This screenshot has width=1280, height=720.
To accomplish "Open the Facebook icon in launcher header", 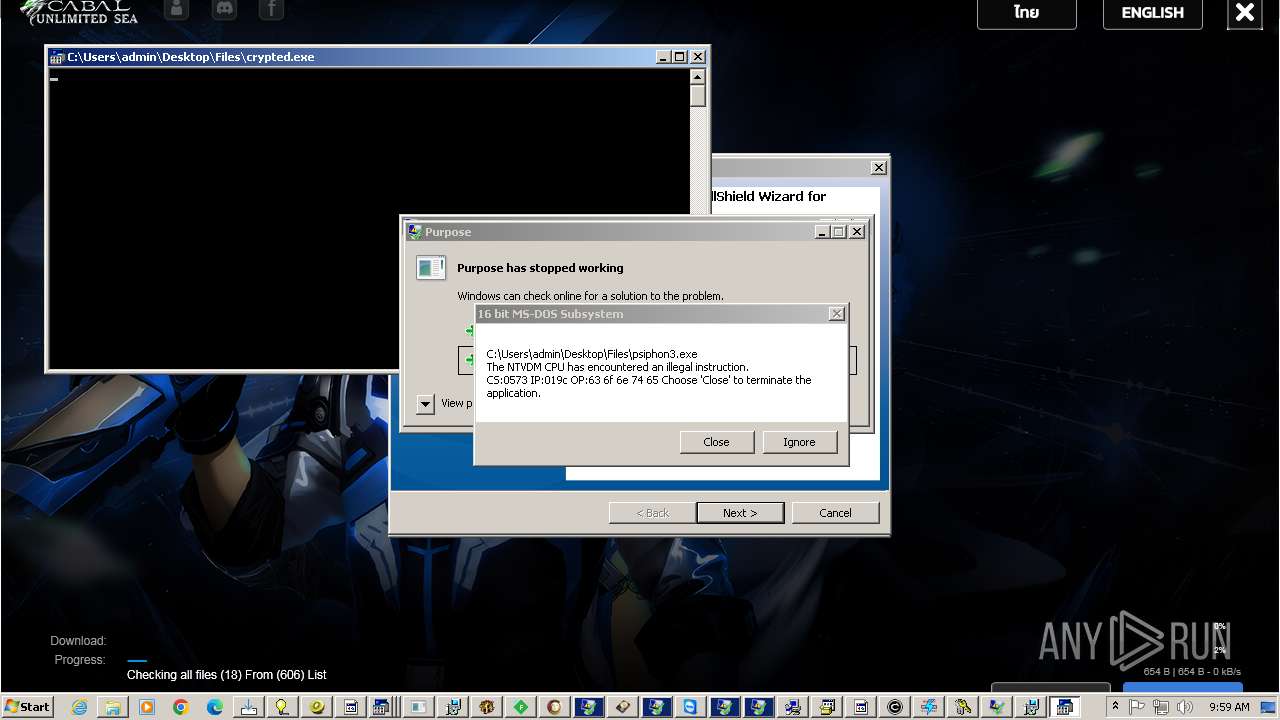I will pos(271,10).
